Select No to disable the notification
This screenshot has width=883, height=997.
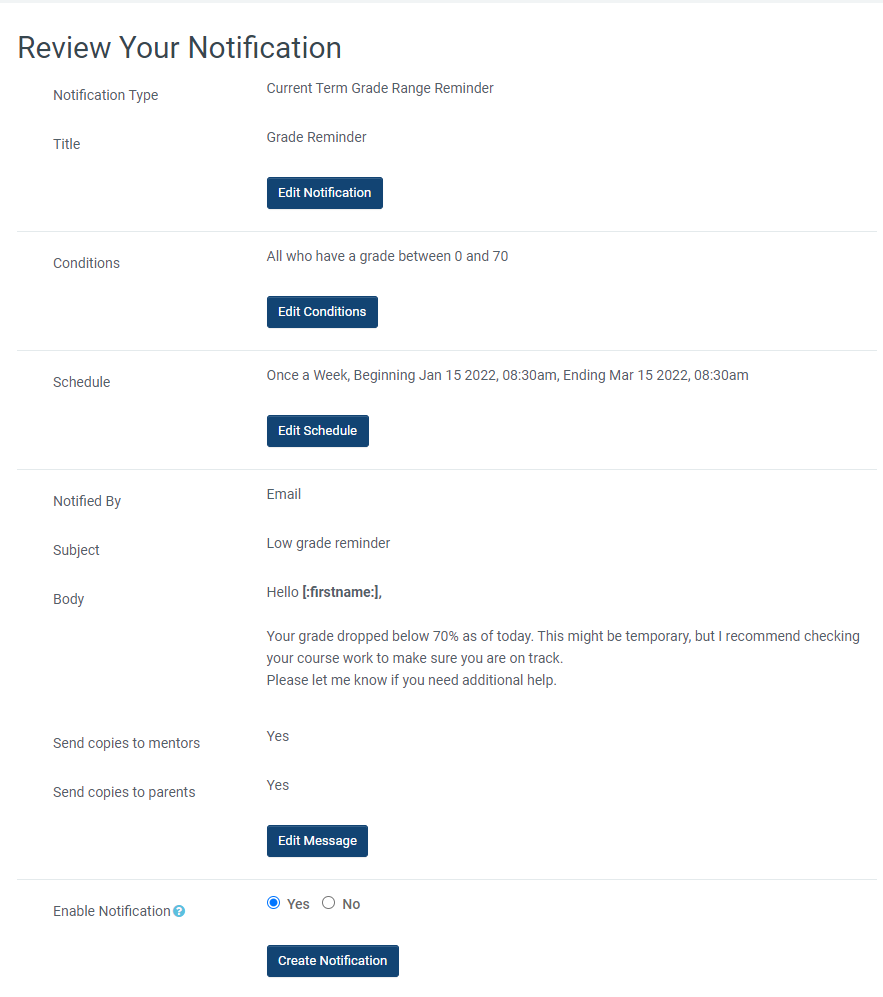point(328,903)
